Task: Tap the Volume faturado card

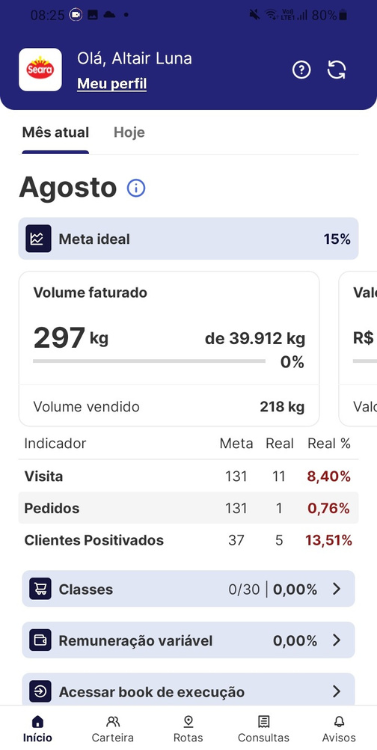Action: point(169,349)
